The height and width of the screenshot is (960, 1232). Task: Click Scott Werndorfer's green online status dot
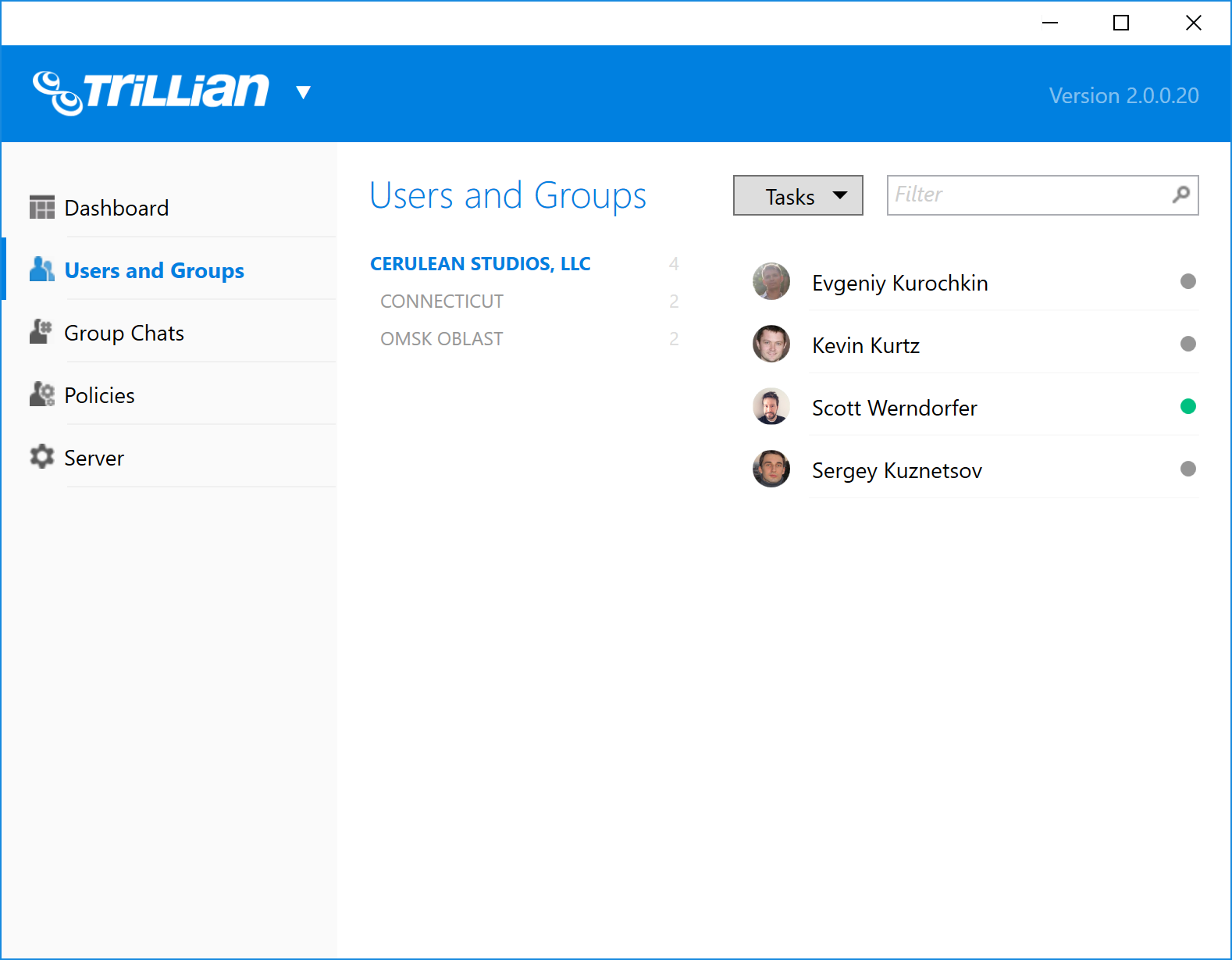1187,406
